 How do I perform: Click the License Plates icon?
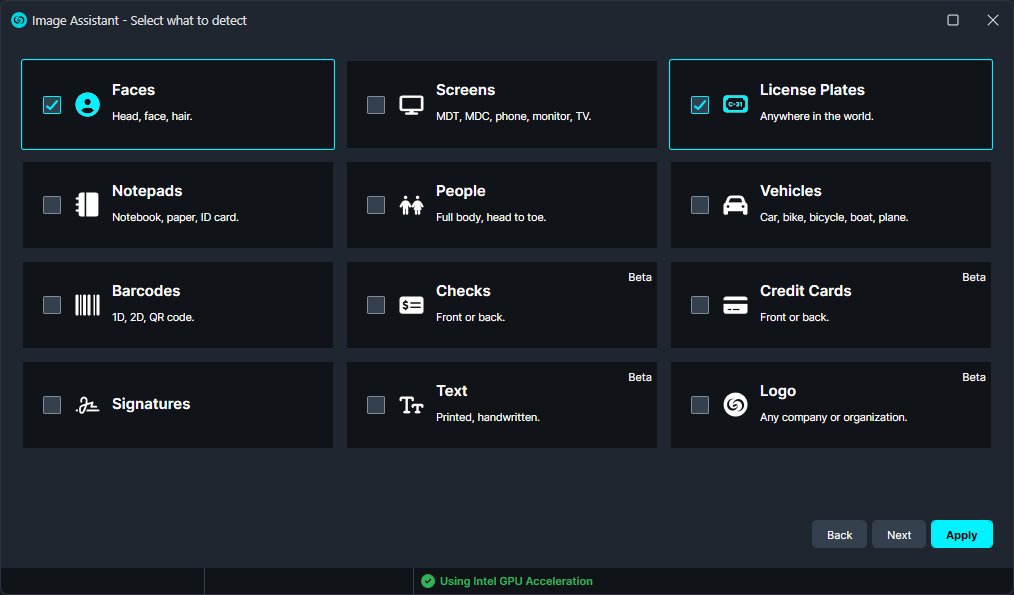tap(735, 105)
